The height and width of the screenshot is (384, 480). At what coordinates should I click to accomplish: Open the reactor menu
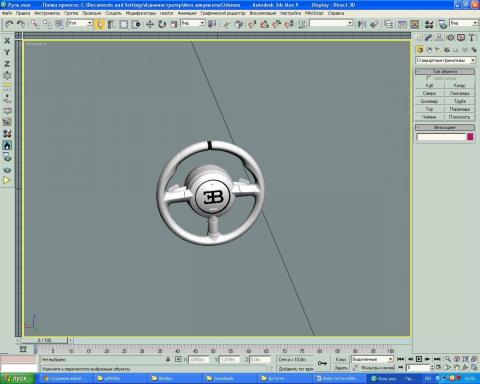(x=166, y=13)
